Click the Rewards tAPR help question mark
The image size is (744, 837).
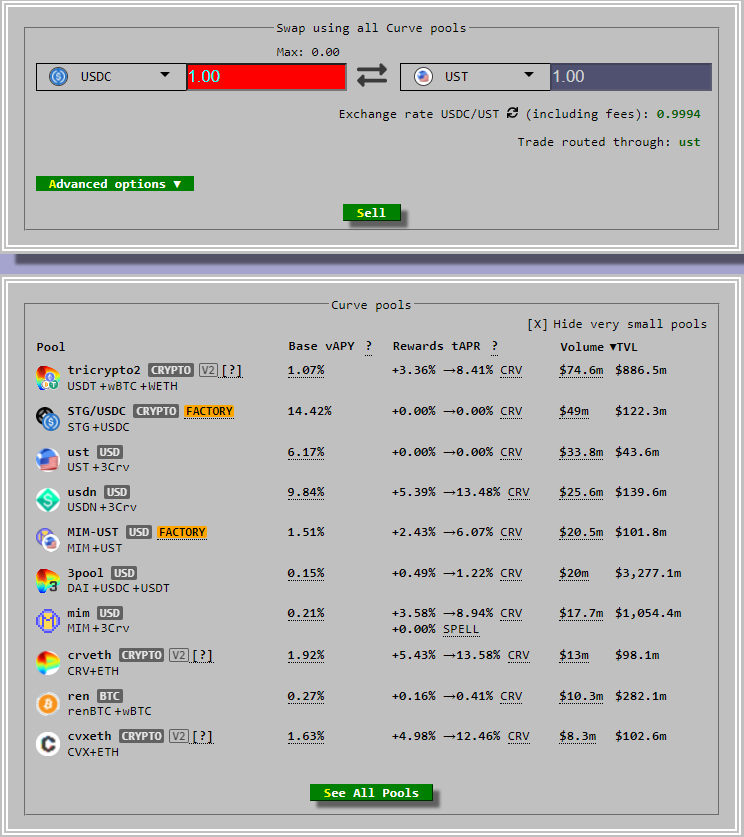tap(495, 347)
